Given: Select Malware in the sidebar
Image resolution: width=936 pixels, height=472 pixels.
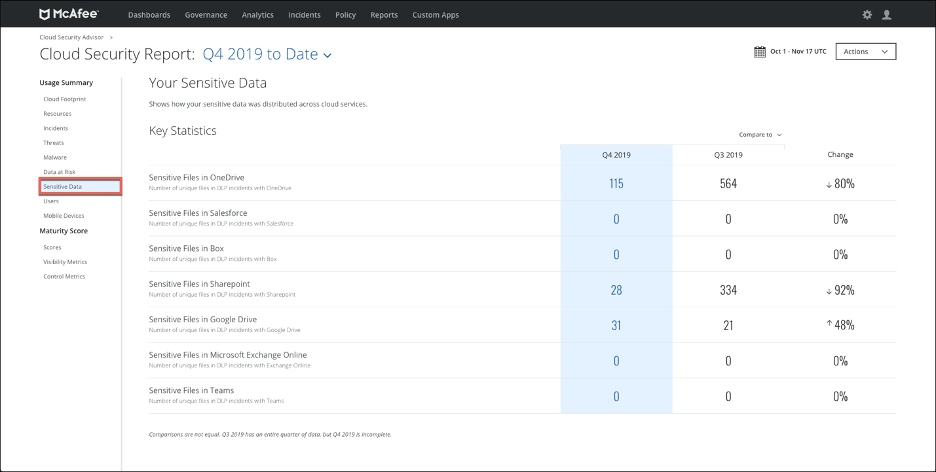Looking at the screenshot, I should point(55,158).
